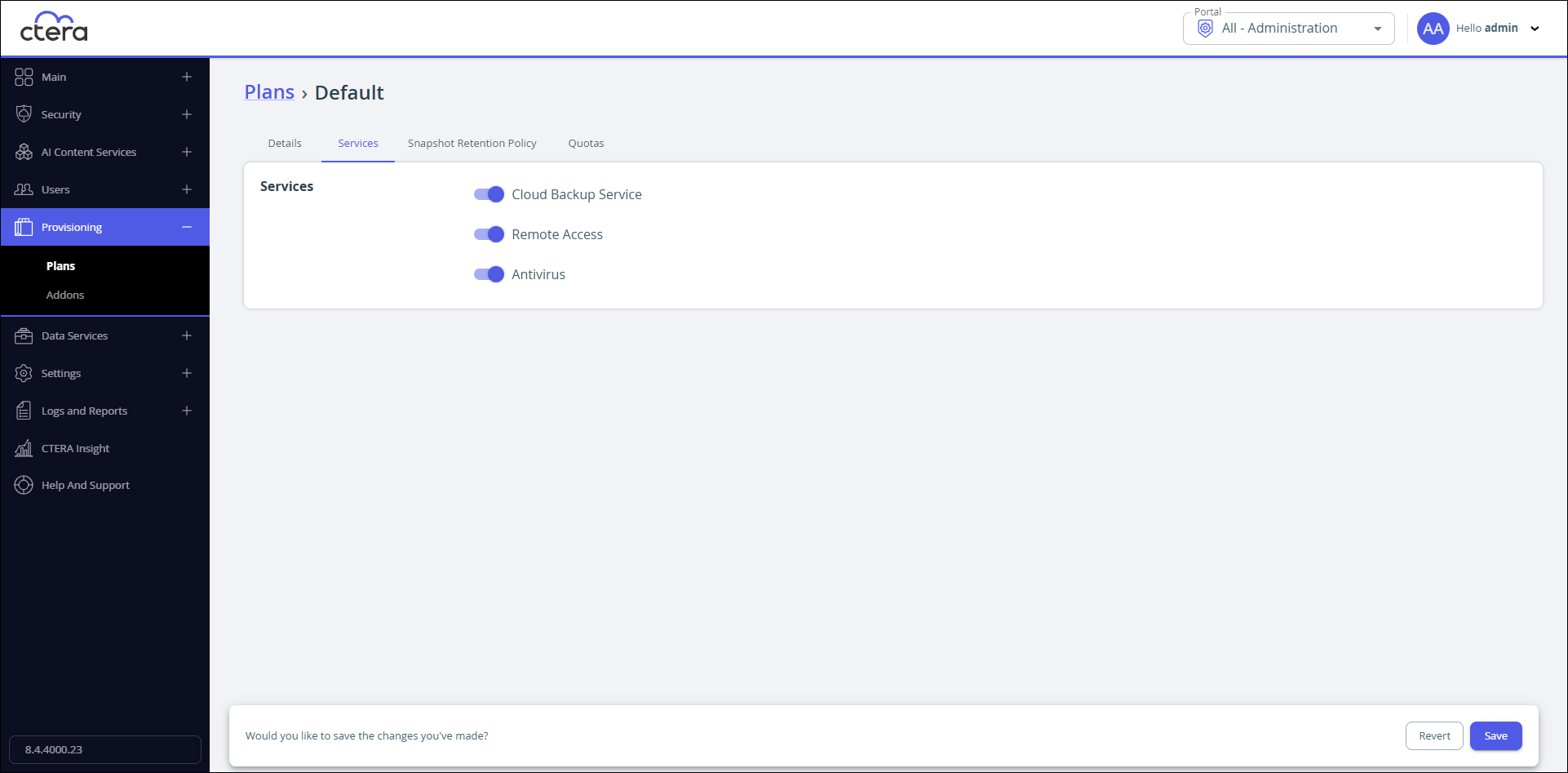The width and height of the screenshot is (1568, 773).
Task: Click the portal shield icon in selector
Action: click(1205, 29)
